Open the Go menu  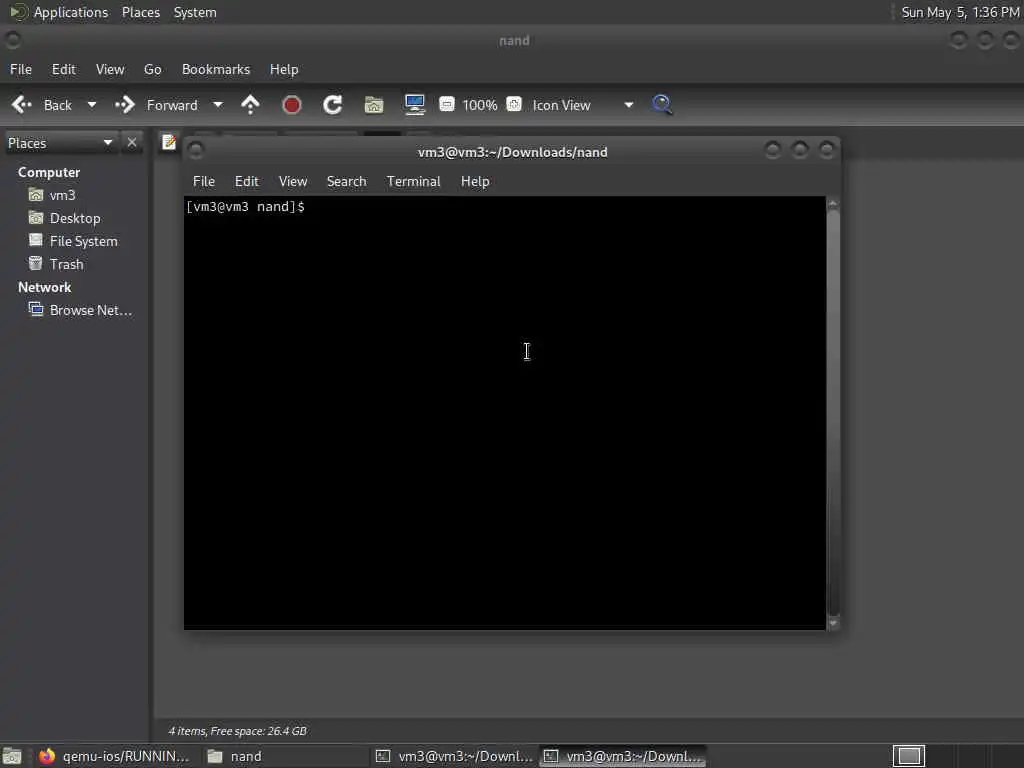[x=152, y=69]
